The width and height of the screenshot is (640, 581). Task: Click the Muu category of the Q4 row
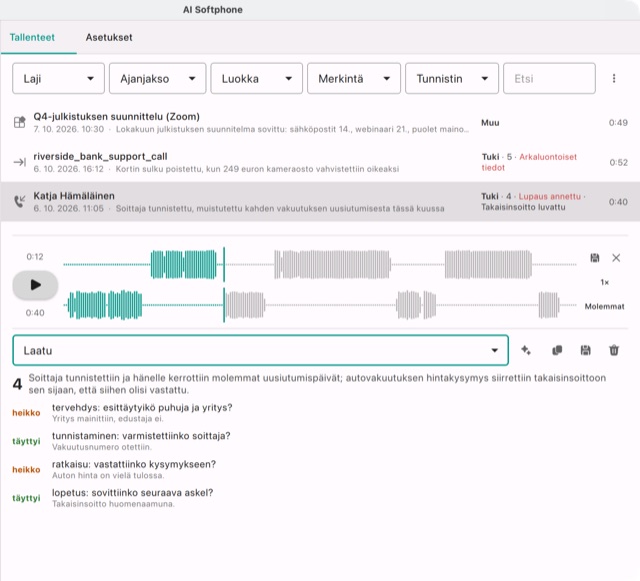(490, 122)
